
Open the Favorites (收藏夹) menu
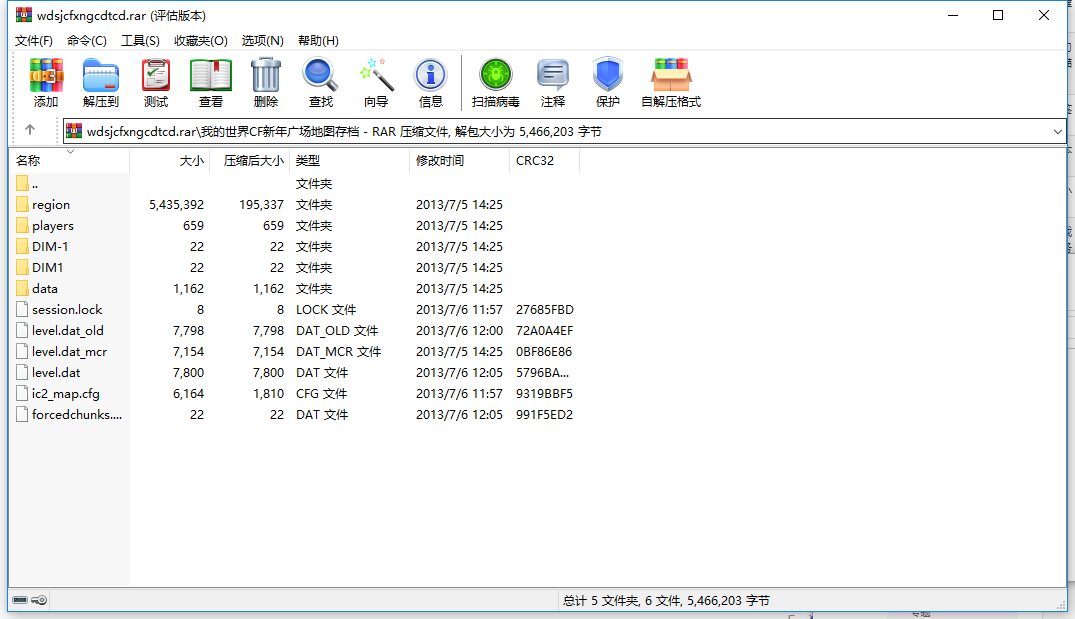tap(201, 40)
